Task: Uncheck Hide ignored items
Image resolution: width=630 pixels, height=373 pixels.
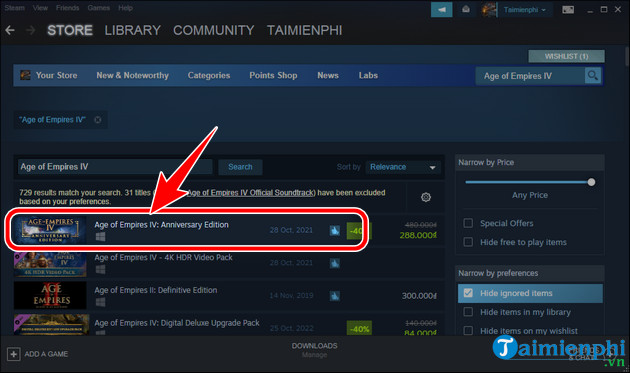Action: [468, 293]
